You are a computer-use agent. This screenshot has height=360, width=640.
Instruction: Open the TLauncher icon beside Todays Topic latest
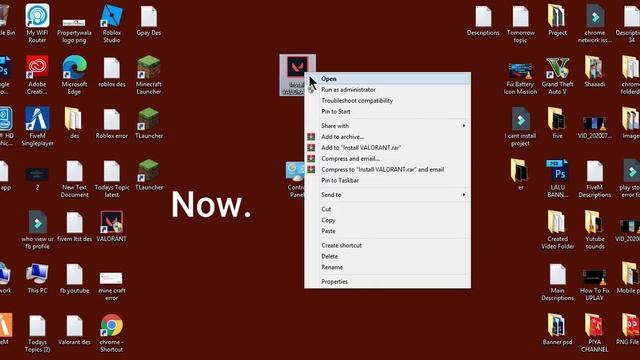click(149, 171)
